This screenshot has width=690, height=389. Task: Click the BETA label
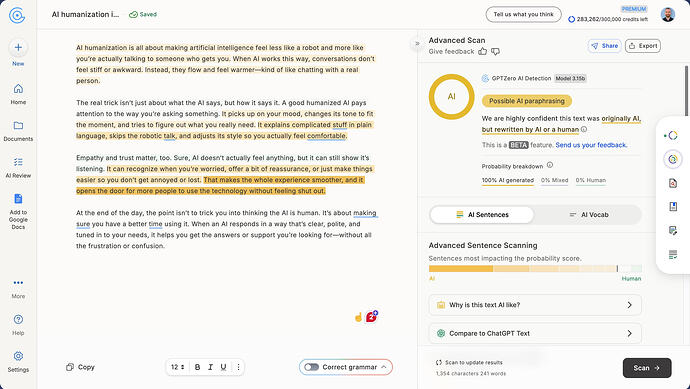(518, 145)
